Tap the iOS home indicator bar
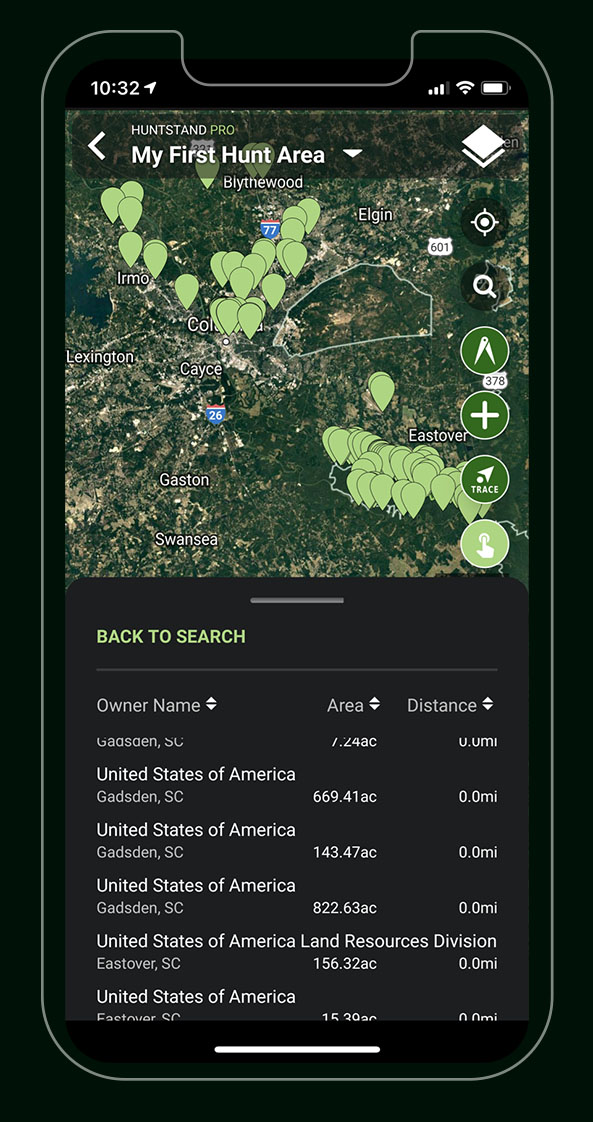This screenshot has height=1122, width=593. tap(297, 1049)
